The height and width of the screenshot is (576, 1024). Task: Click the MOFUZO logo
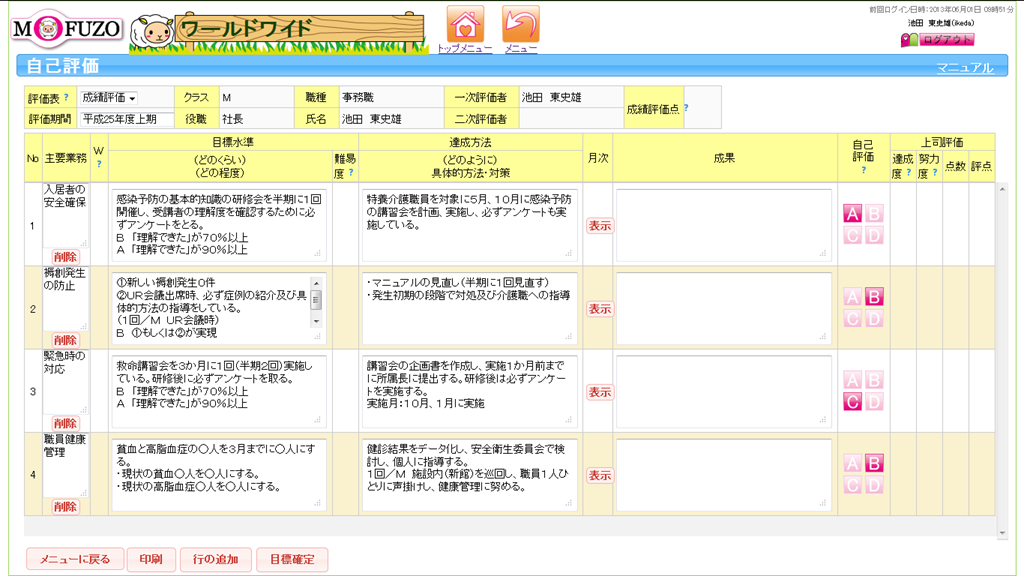pyautogui.click(x=65, y=30)
